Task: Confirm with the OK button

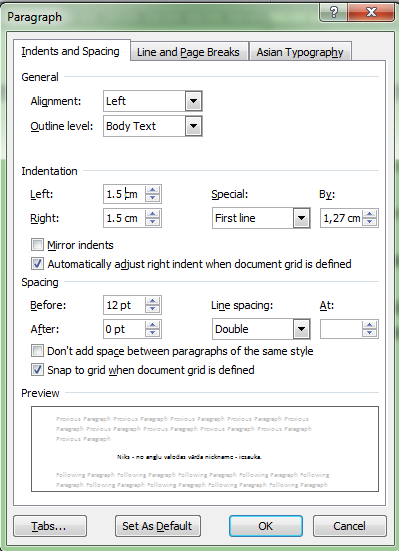Action: click(266, 526)
